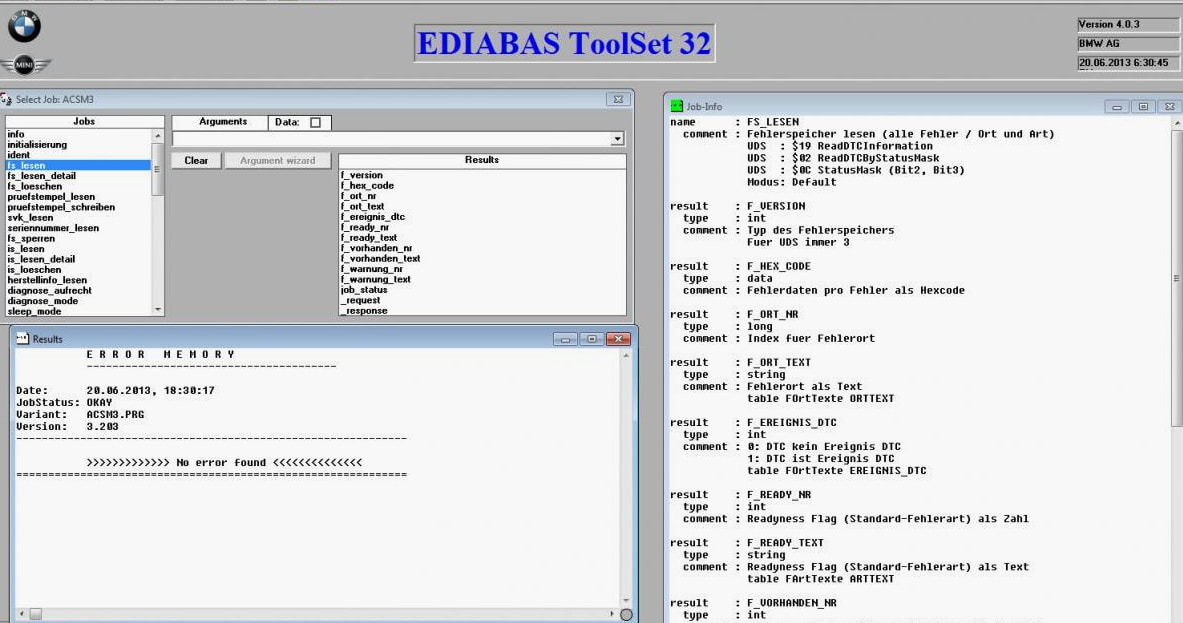The width and height of the screenshot is (1183, 623).
Task: Select the ident job
Action: coord(19,155)
